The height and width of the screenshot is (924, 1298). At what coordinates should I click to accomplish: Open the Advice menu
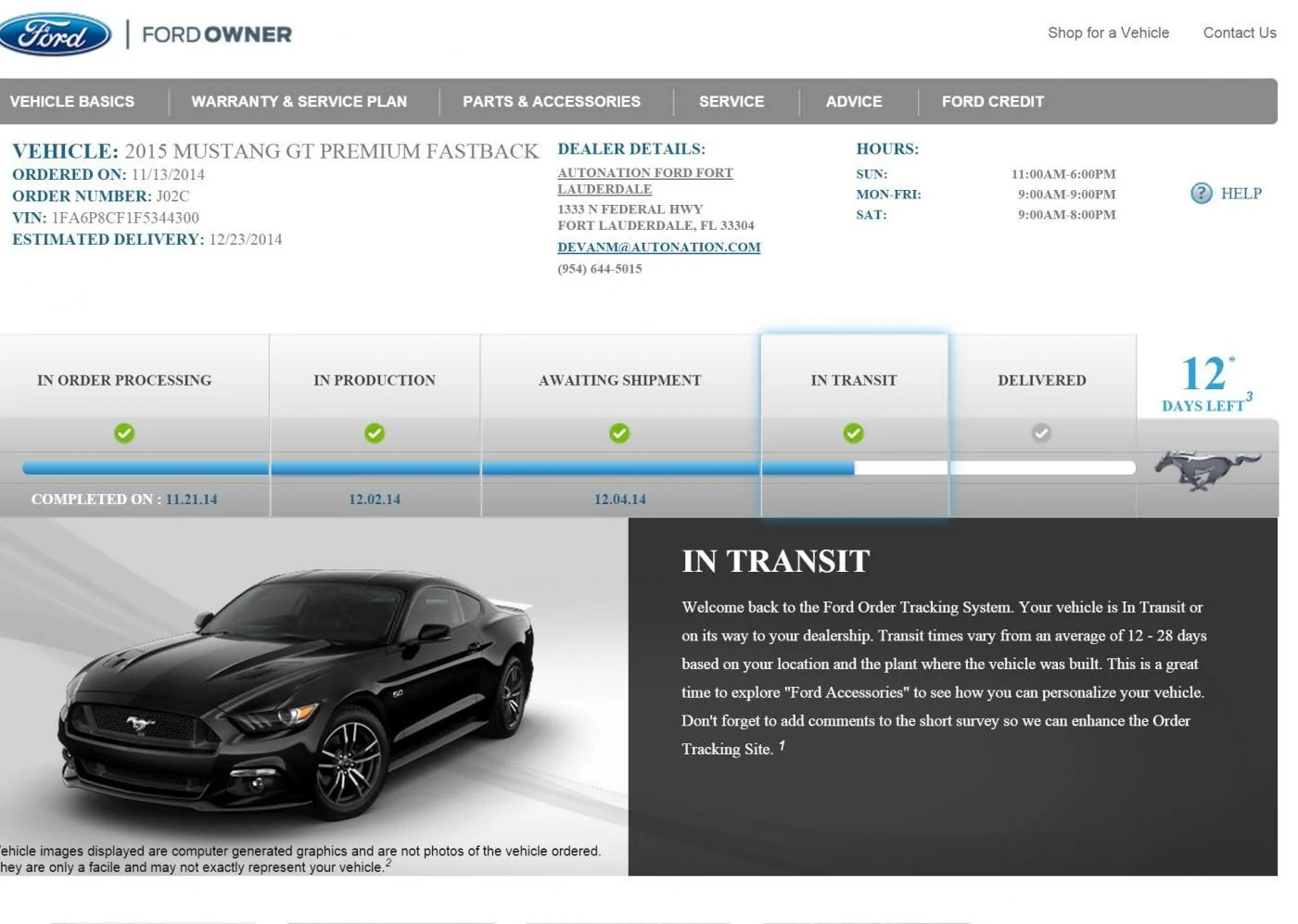(x=854, y=102)
